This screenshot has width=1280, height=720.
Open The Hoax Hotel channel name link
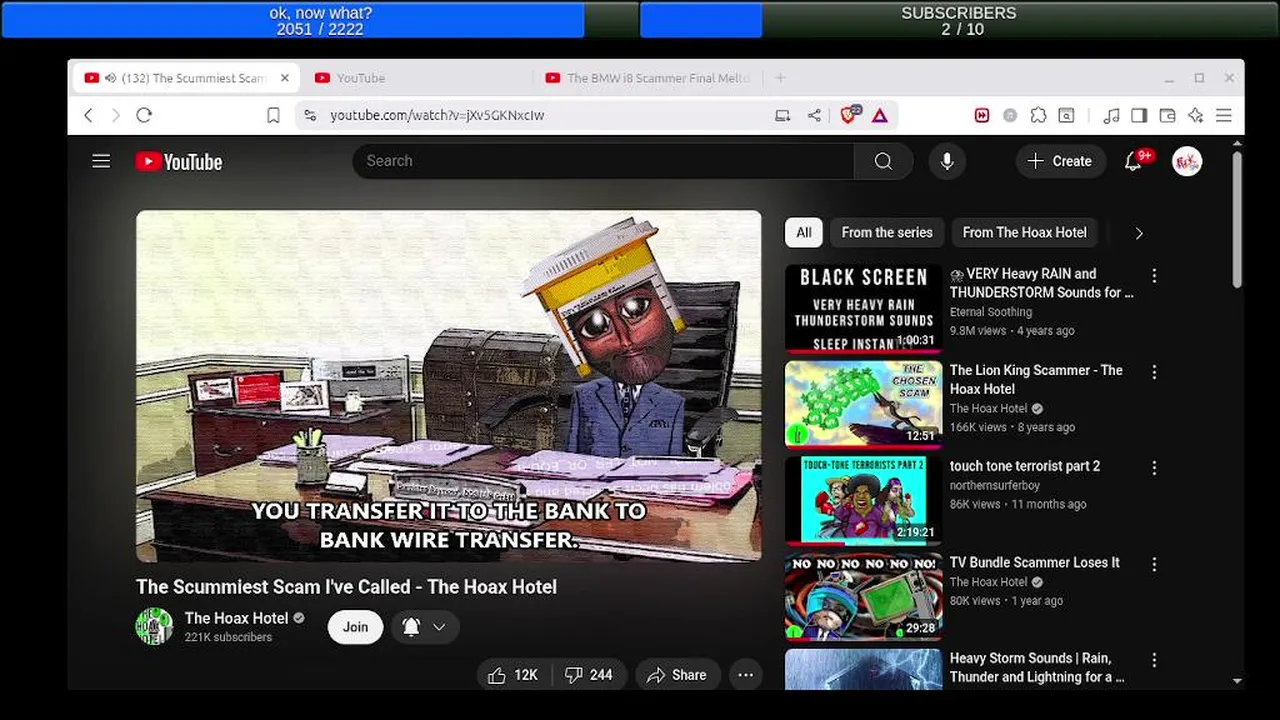pyautogui.click(x=236, y=618)
